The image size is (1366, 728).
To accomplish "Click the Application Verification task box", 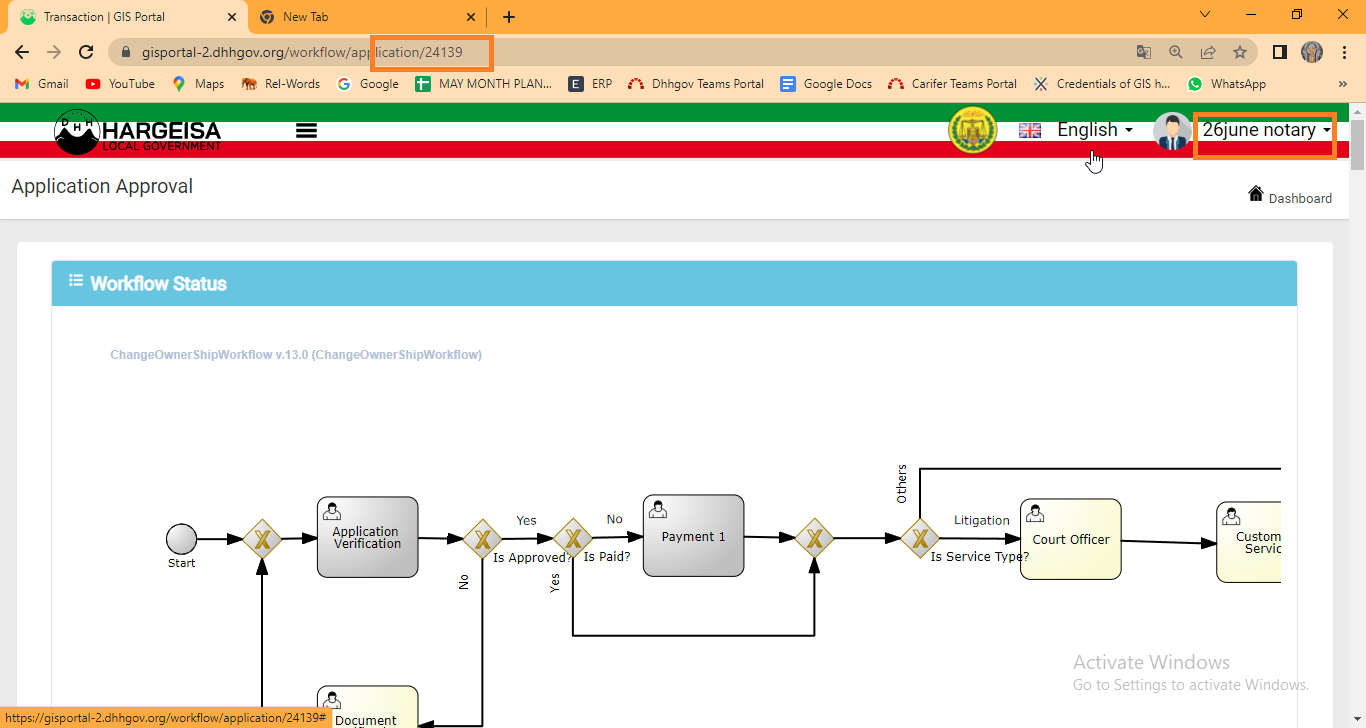I will click(367, 537).
